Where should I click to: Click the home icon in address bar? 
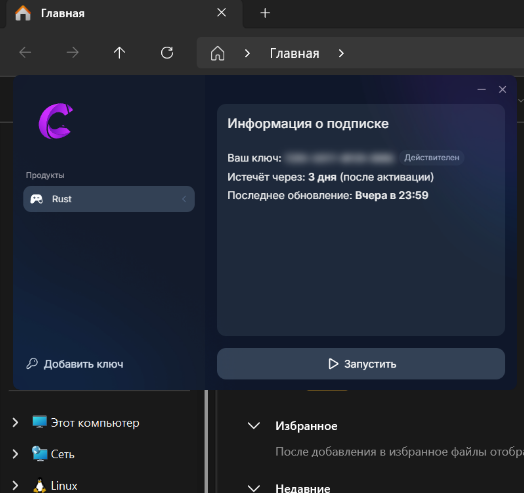point(217,53)
